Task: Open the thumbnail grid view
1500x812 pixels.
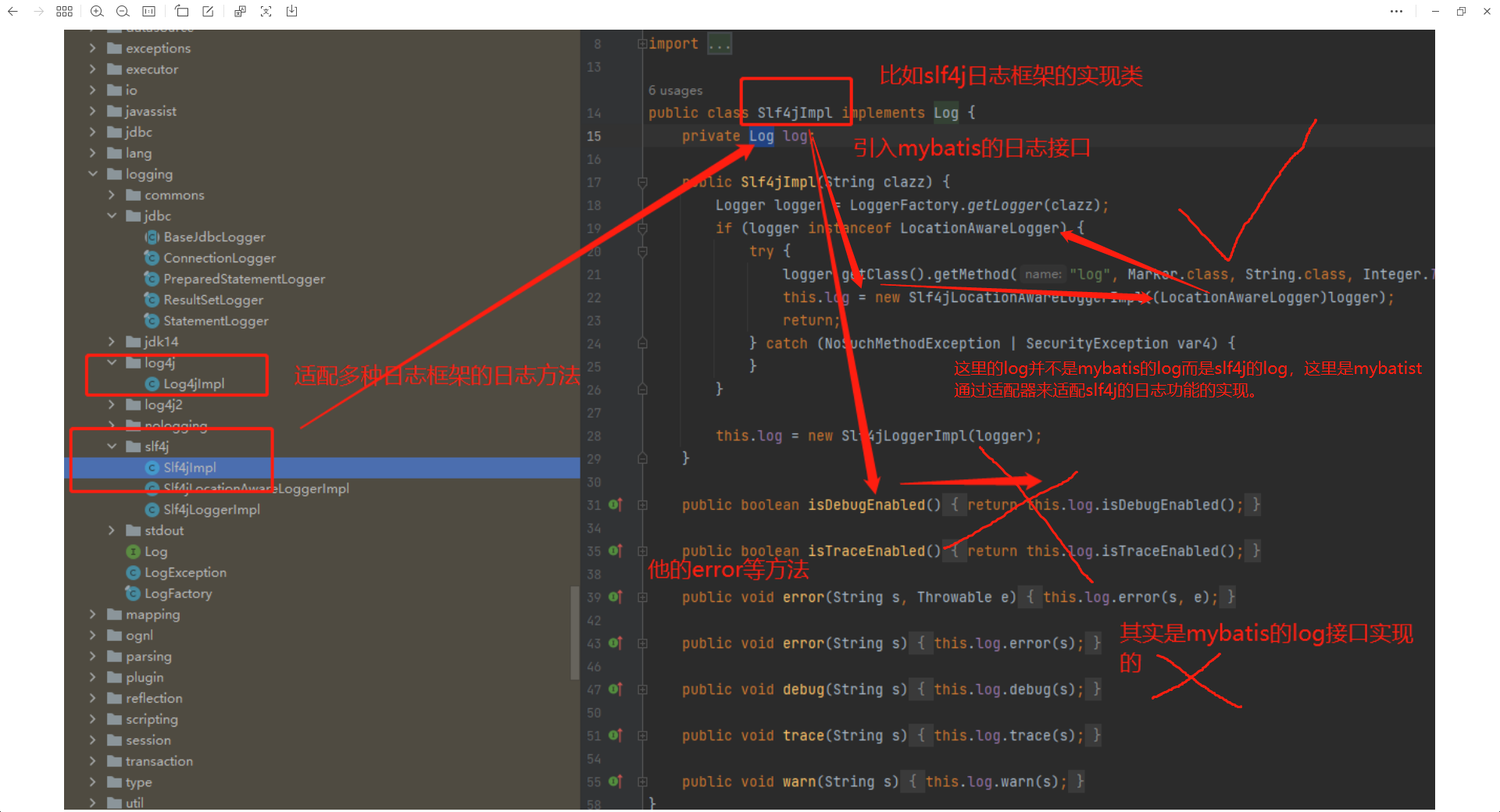Action: tap(65, 12)
